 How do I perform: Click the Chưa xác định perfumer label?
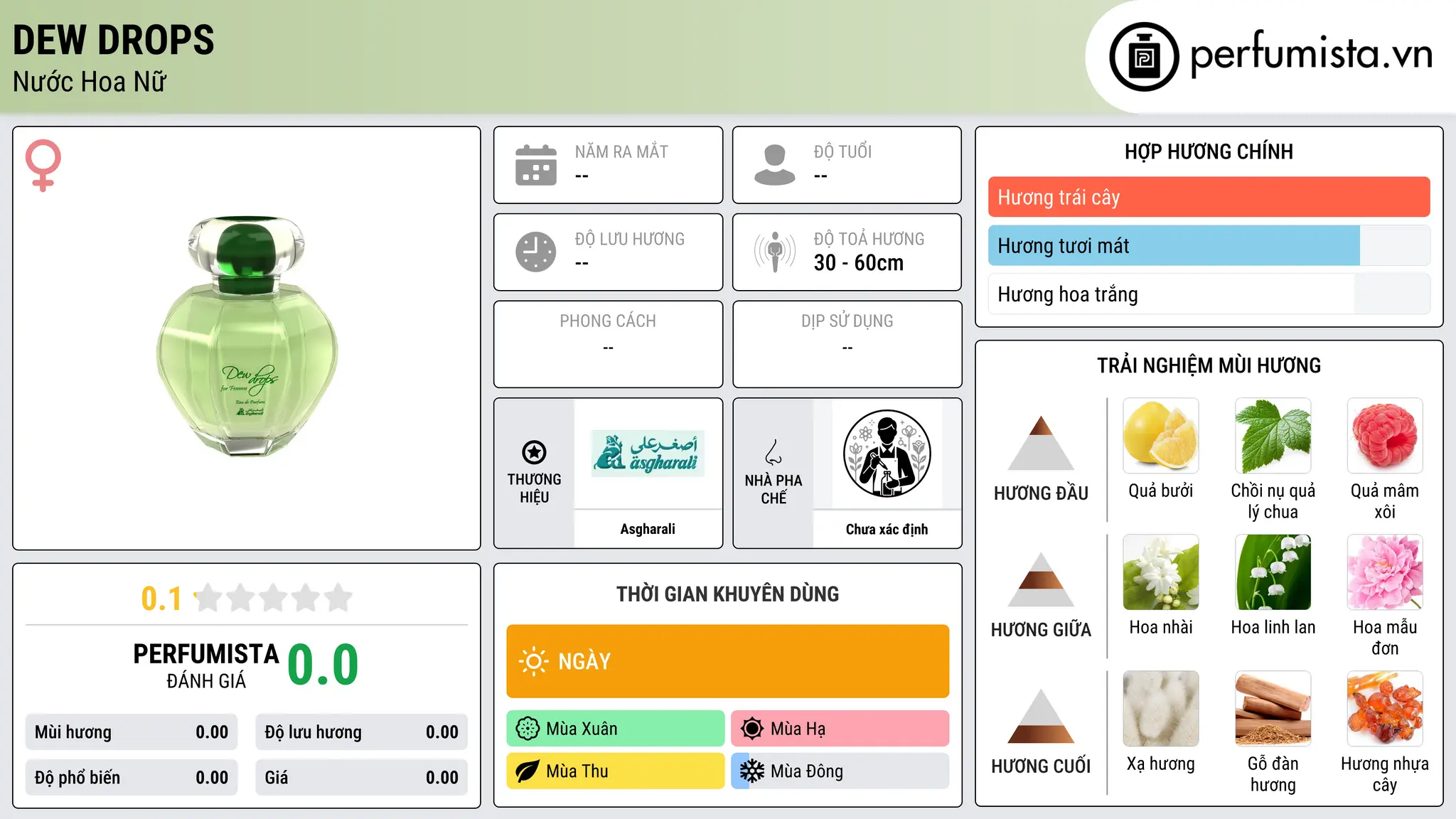[887, 529]
